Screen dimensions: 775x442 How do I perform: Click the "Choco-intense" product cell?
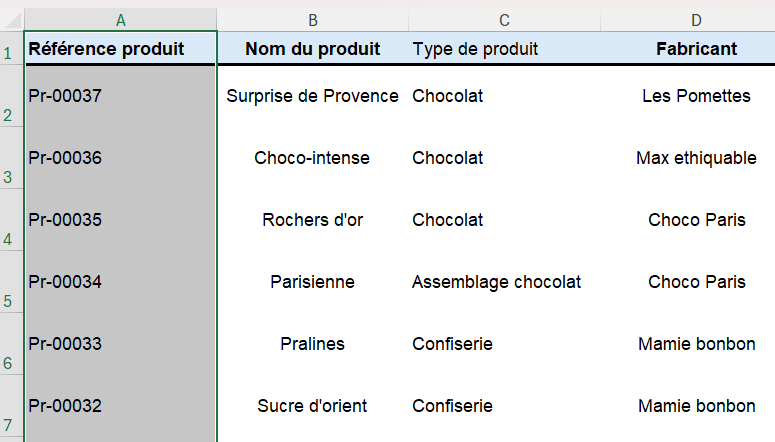click(313, 158)
